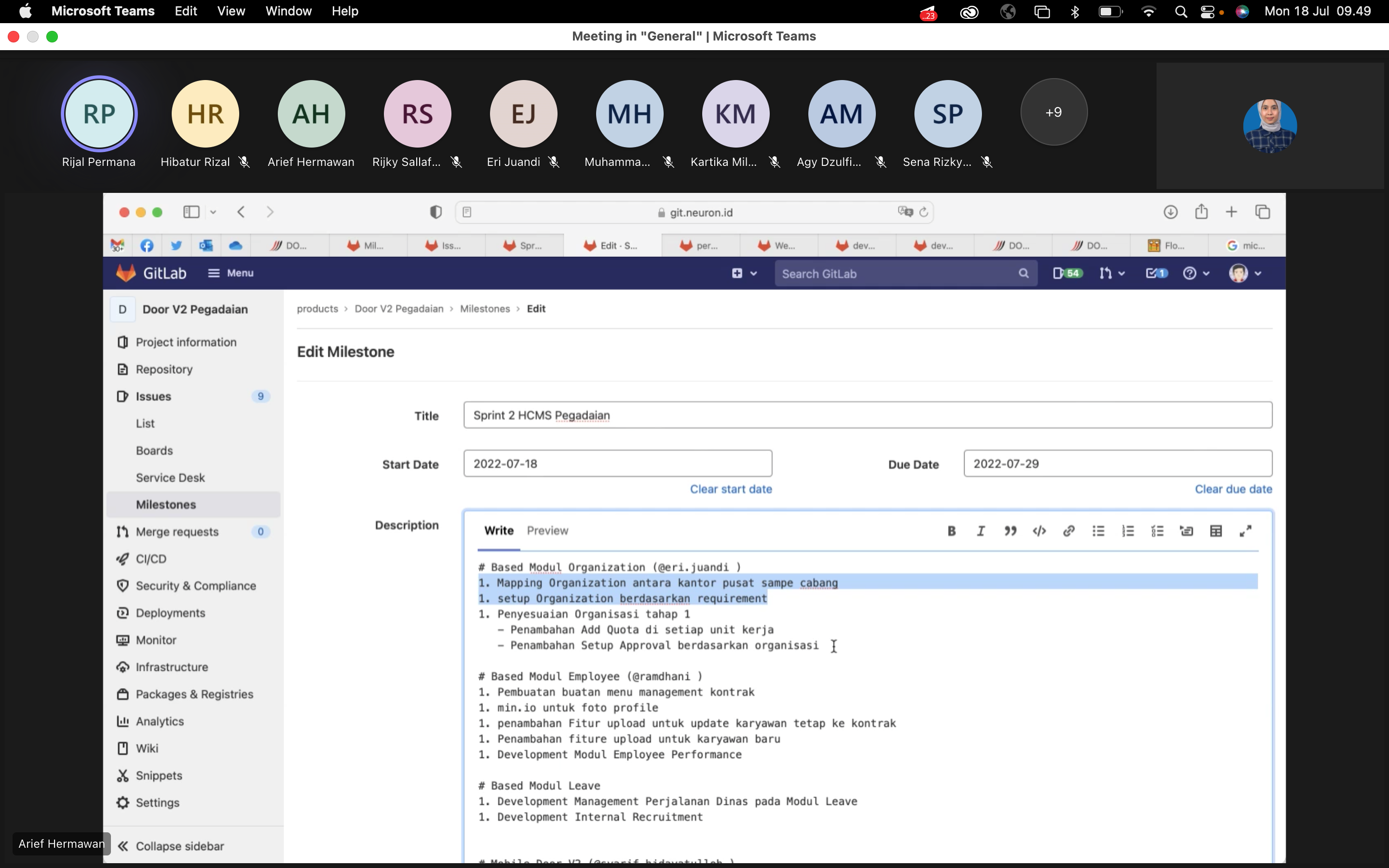The height and width of the screenshot is (868, 1389).
Task: Click the git.neuron.id address bar
Action: click(x=694, y=212)
